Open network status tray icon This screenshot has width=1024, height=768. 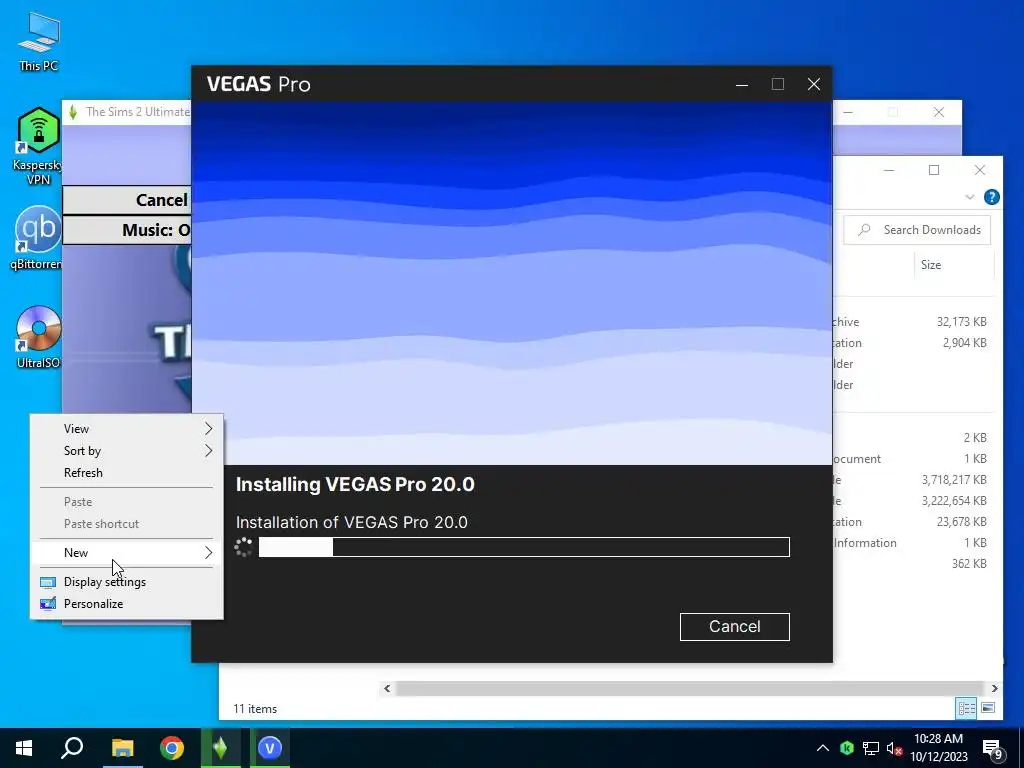click(871, 748)
